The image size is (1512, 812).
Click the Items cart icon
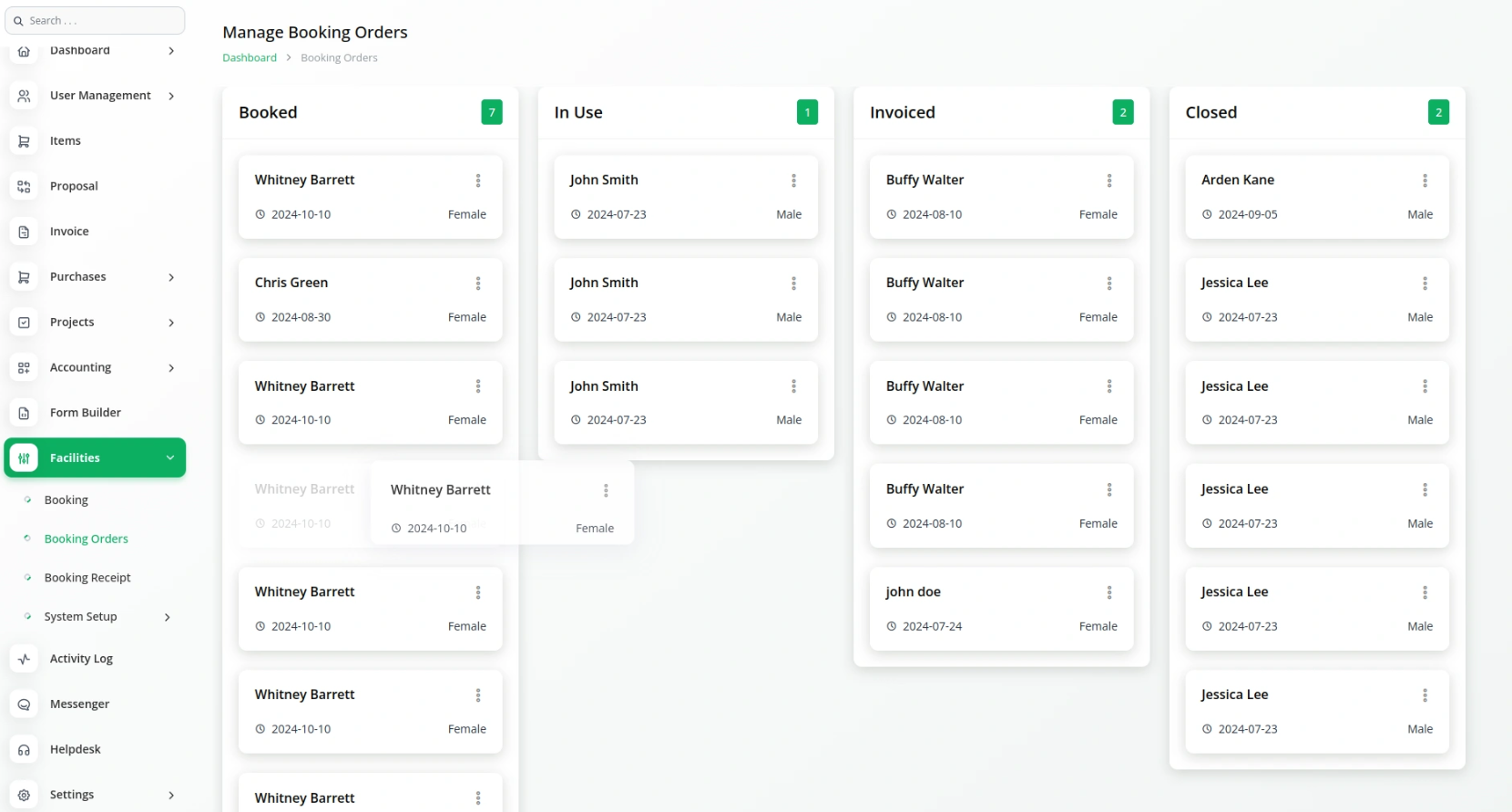[x=24, y=141]
